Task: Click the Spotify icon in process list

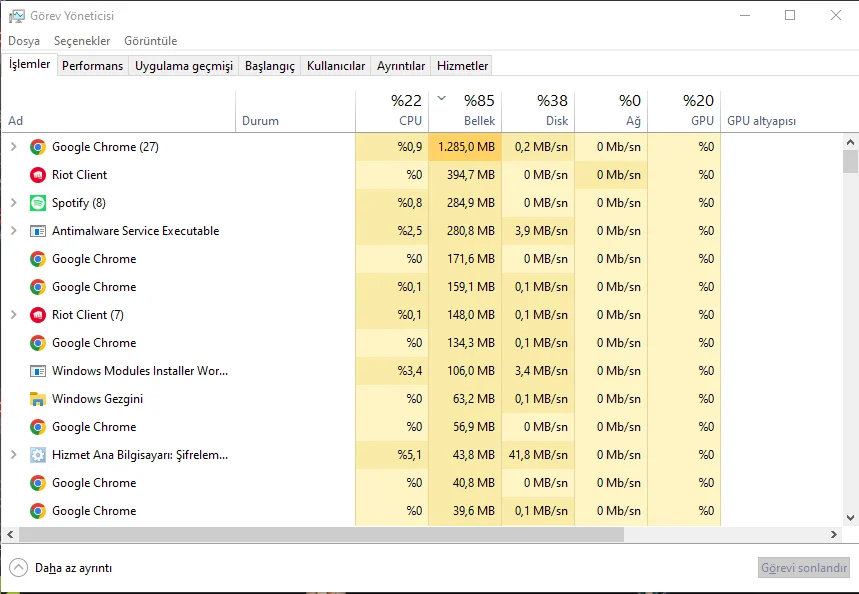Action: point(38,203)
